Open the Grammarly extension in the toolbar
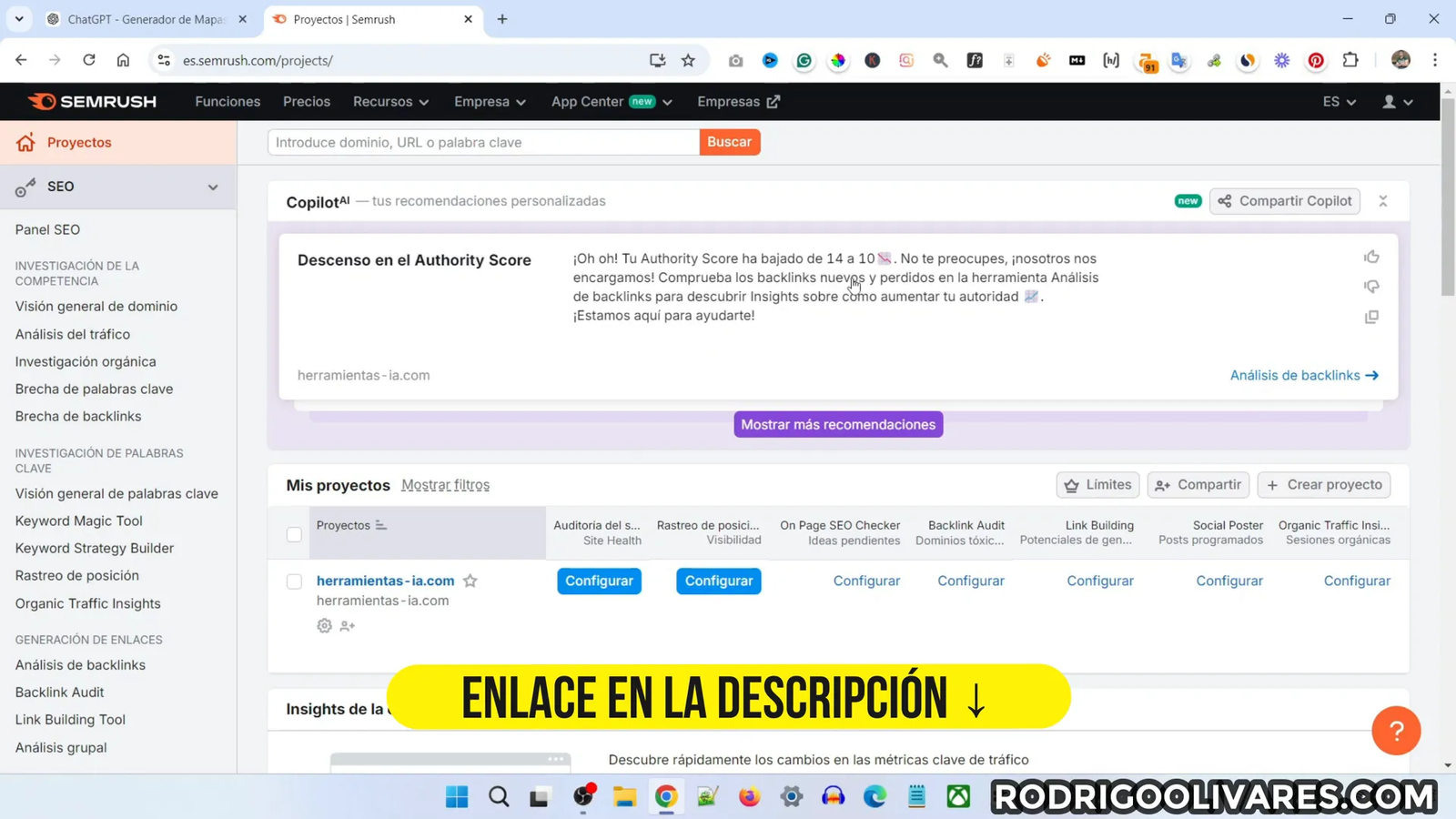Image resolution: width=1456 pixels, height=819 pixels. (804, 60)
